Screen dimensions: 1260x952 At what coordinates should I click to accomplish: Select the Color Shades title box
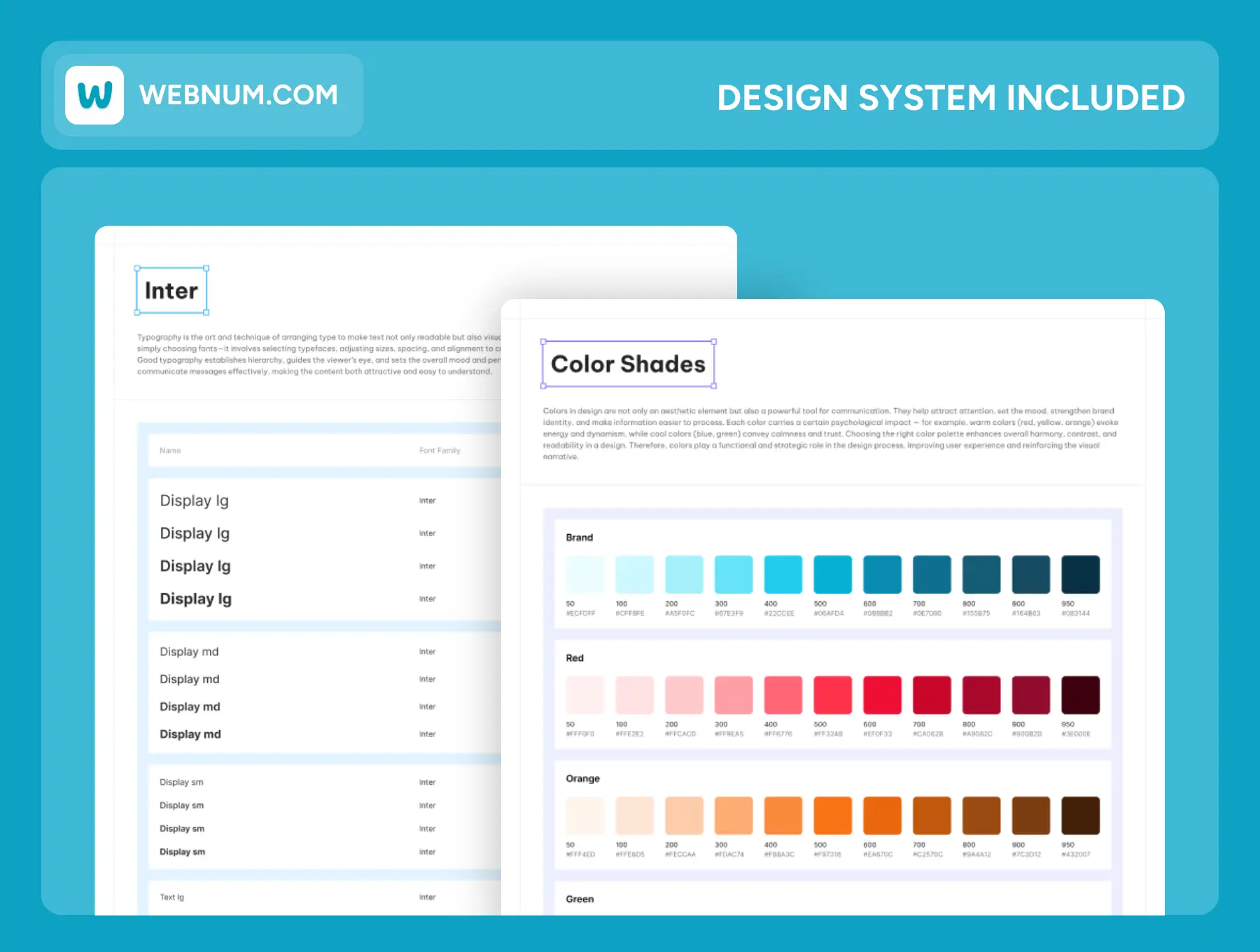tap(628, 364)
